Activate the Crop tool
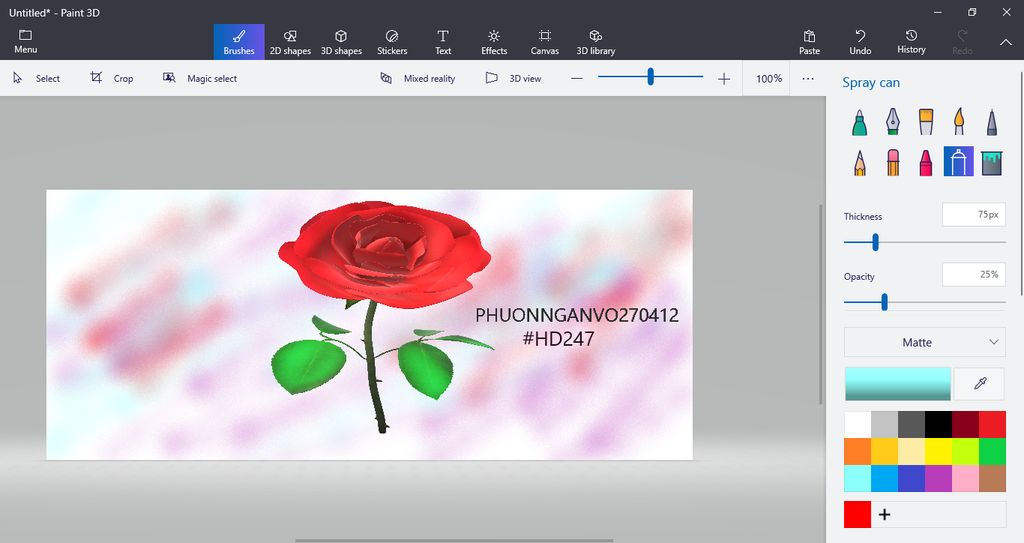The width and height of the screenshot is (1024, 543). tap(112, 78)
